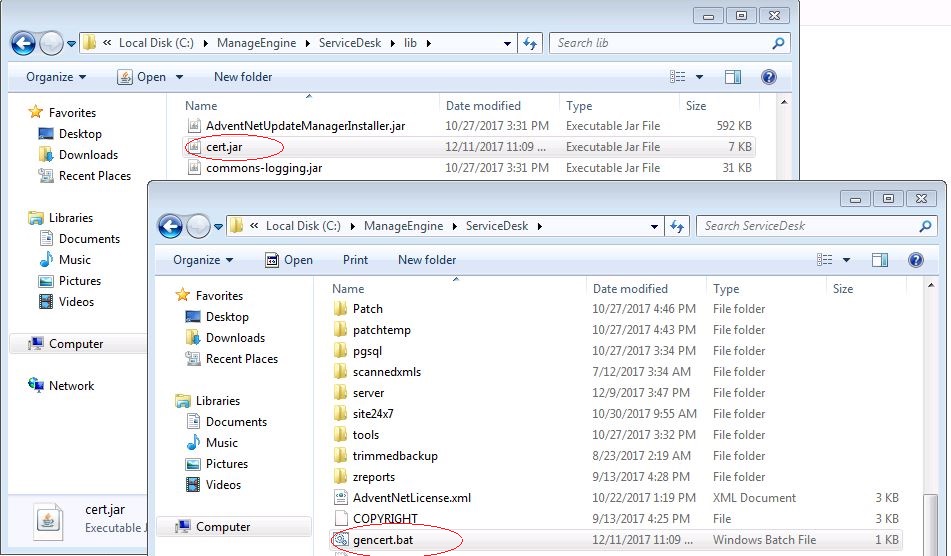
Task: Click the Help icon in the ServiceDesk window
Action: 915,260
